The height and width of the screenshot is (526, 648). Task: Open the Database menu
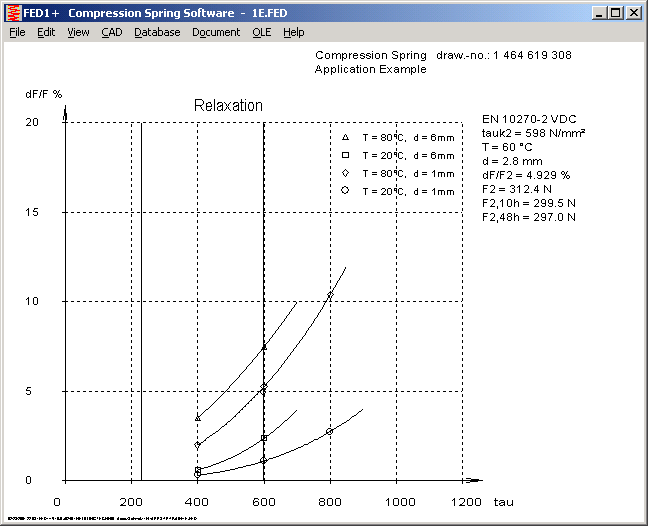[157, 32]
